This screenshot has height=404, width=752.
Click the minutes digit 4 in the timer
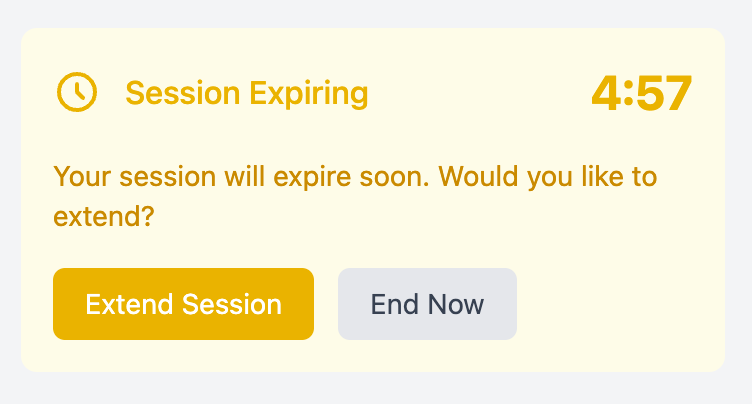[606, 93]
